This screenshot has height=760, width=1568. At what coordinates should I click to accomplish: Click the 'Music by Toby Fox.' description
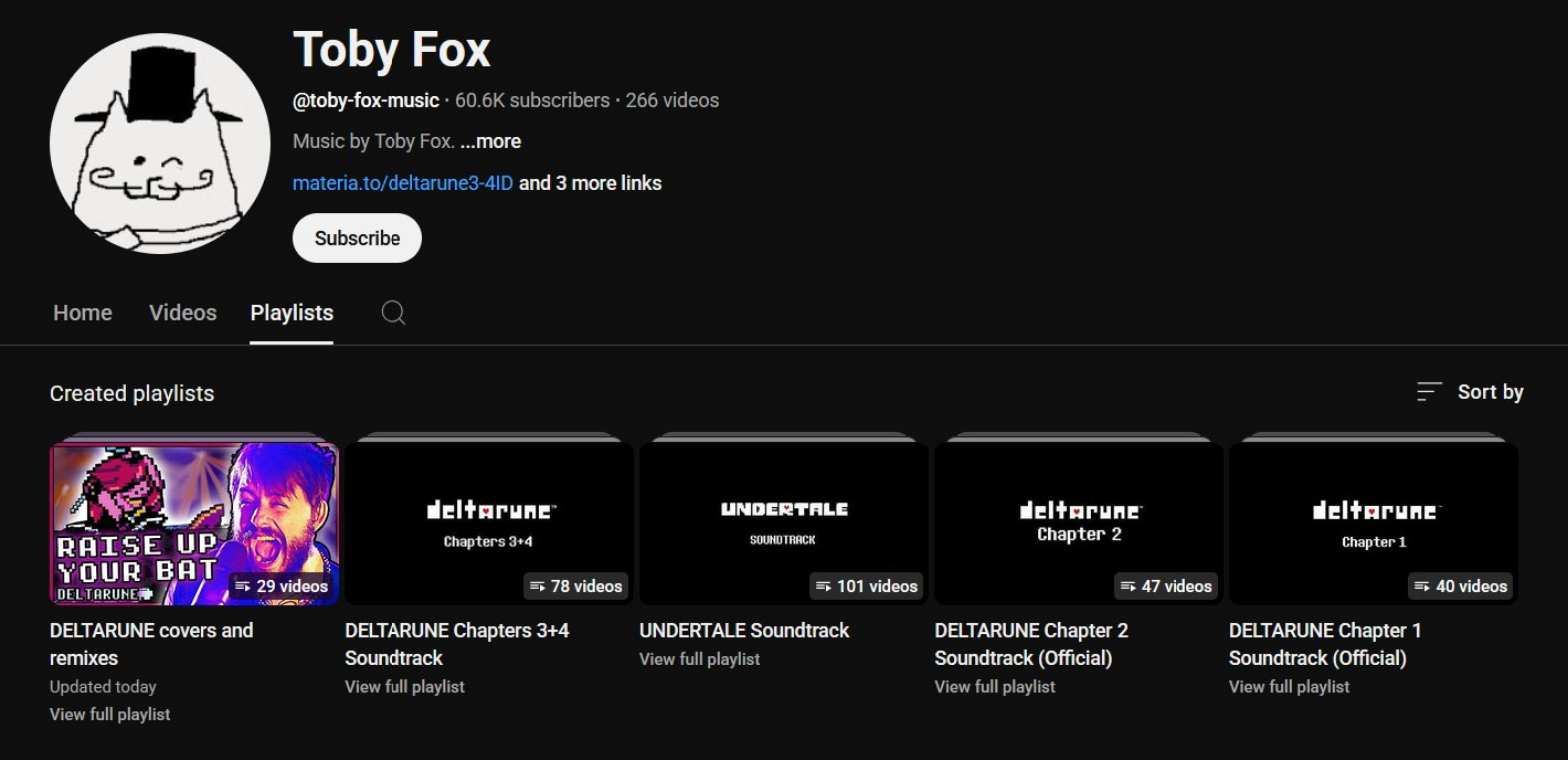[374, 141]
